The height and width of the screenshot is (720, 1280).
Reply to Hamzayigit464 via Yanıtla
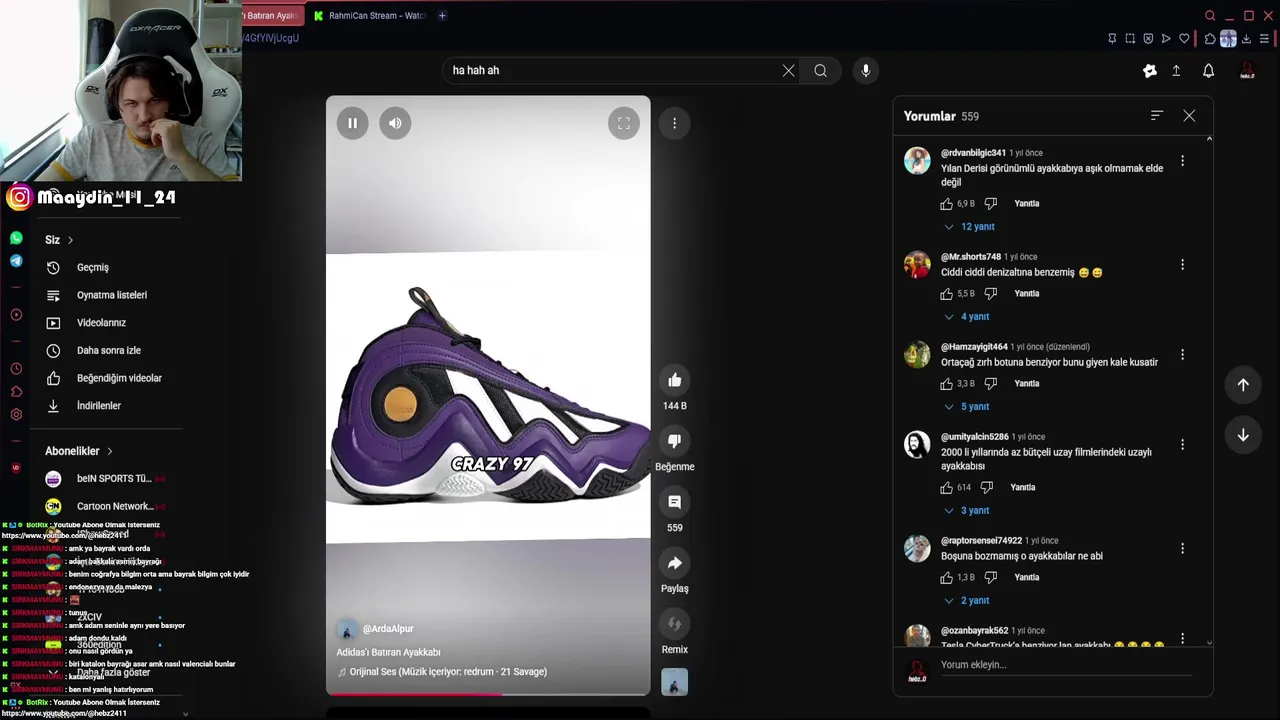[1027, 383]
